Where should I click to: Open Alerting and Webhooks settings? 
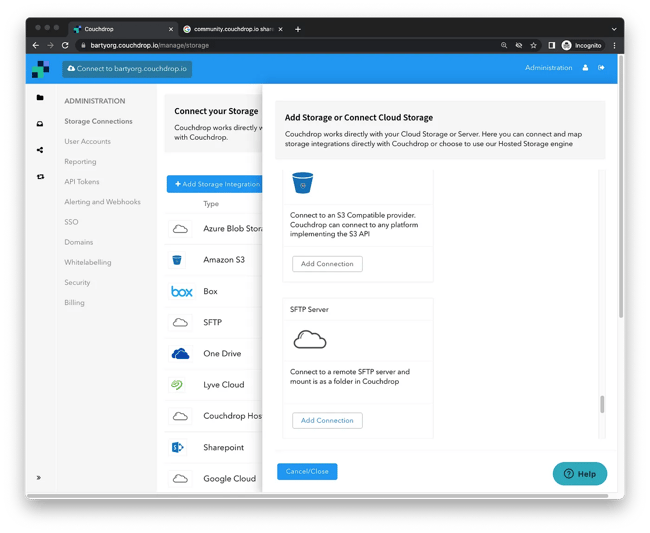point(102,202)
